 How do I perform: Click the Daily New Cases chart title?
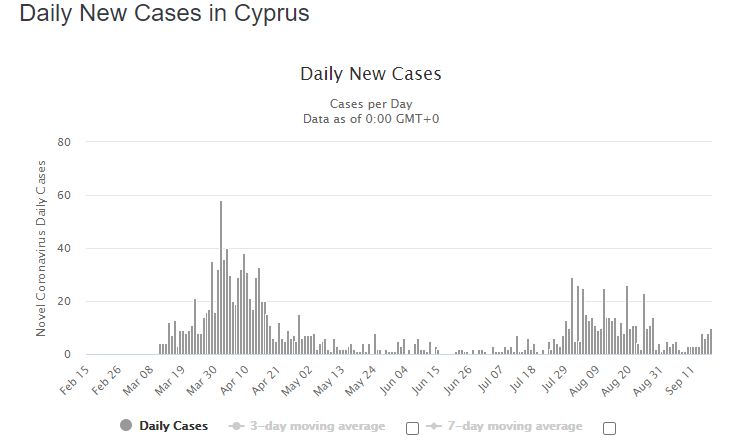[x=370, y=74]
